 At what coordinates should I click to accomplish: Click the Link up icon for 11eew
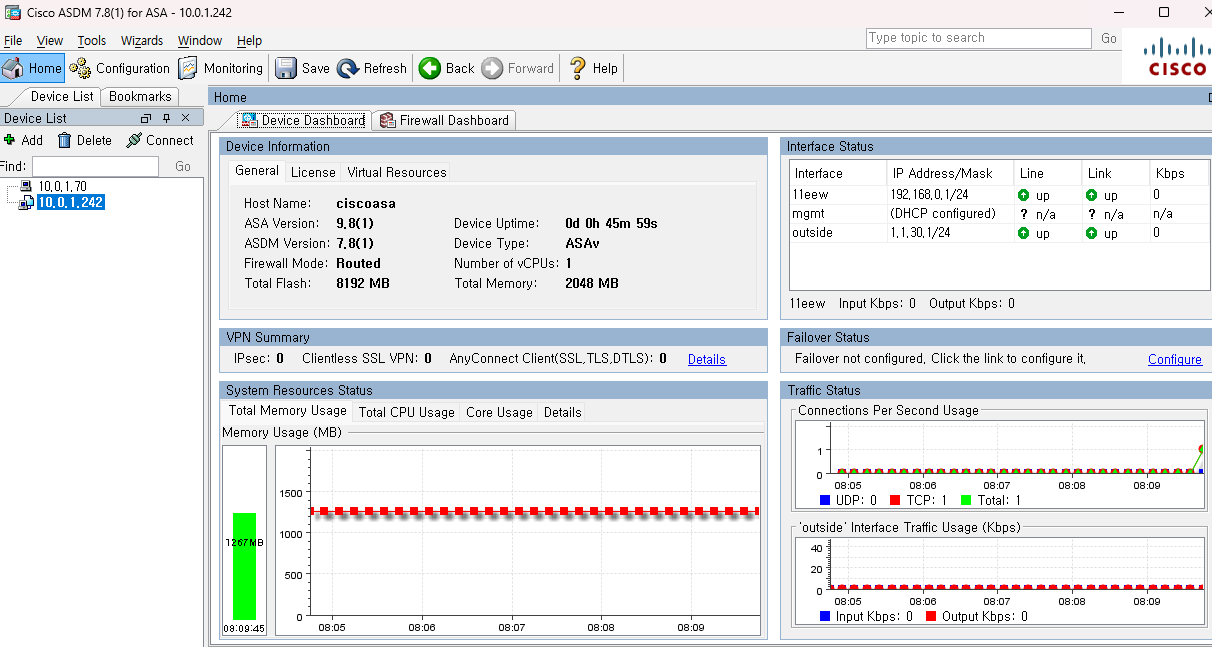pyautogui.click(x=1091, y=195)
